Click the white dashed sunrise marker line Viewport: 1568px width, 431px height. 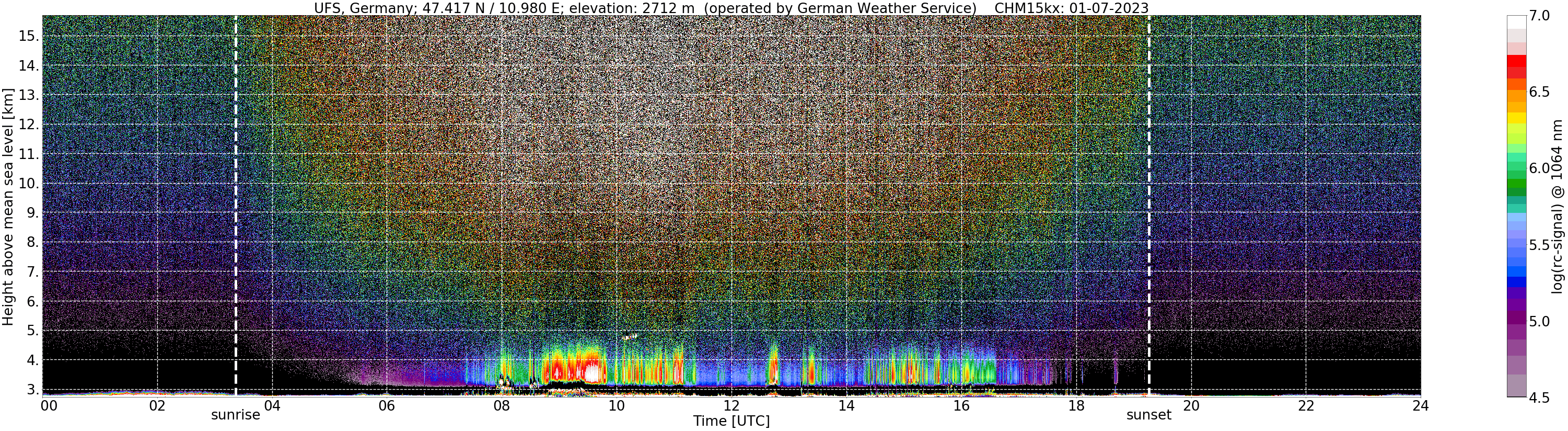coord(236,206)
